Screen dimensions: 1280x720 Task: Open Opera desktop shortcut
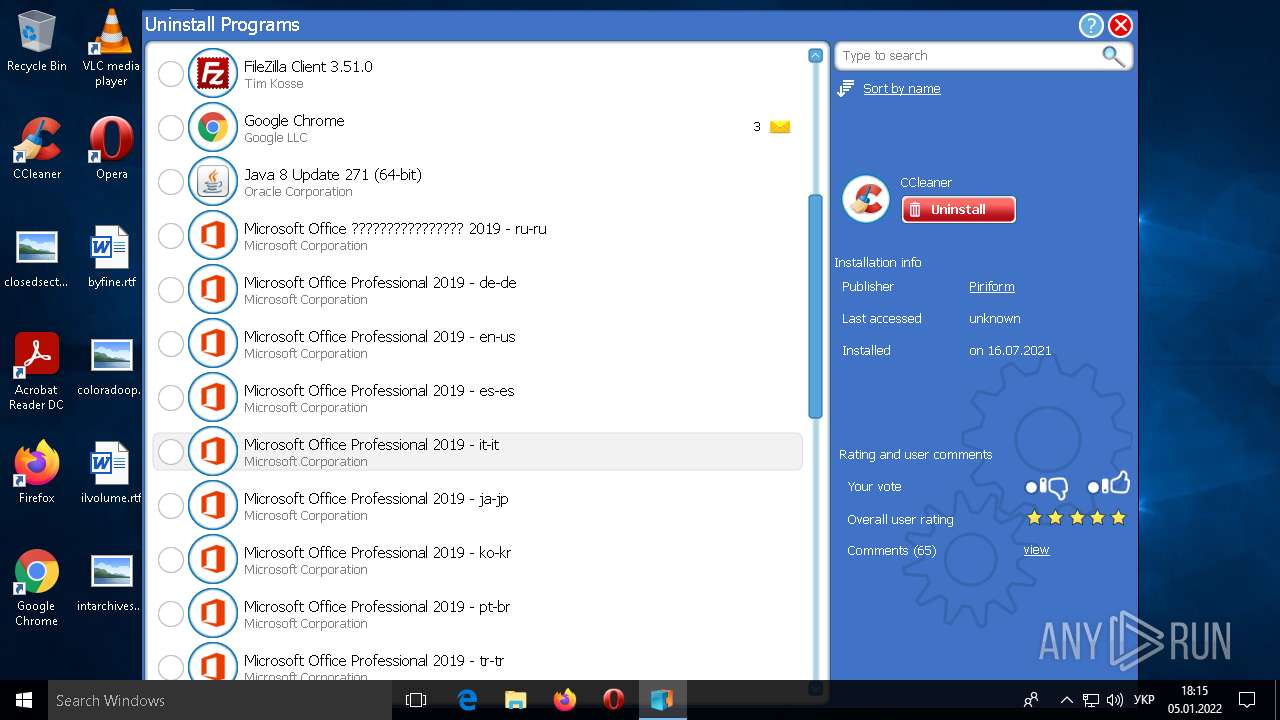tap(111, 148)
